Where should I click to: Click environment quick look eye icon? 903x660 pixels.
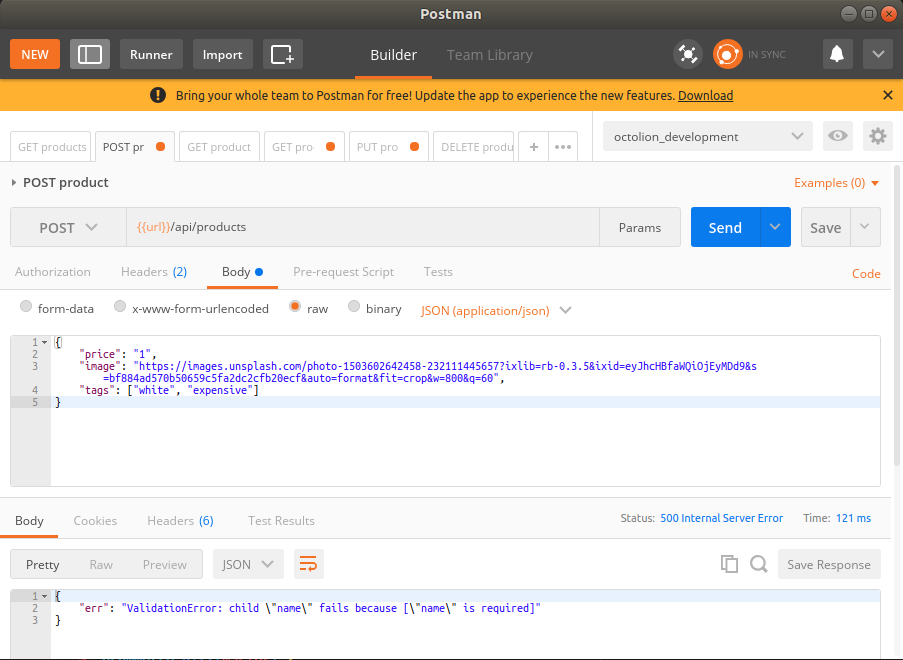[837, 136]
